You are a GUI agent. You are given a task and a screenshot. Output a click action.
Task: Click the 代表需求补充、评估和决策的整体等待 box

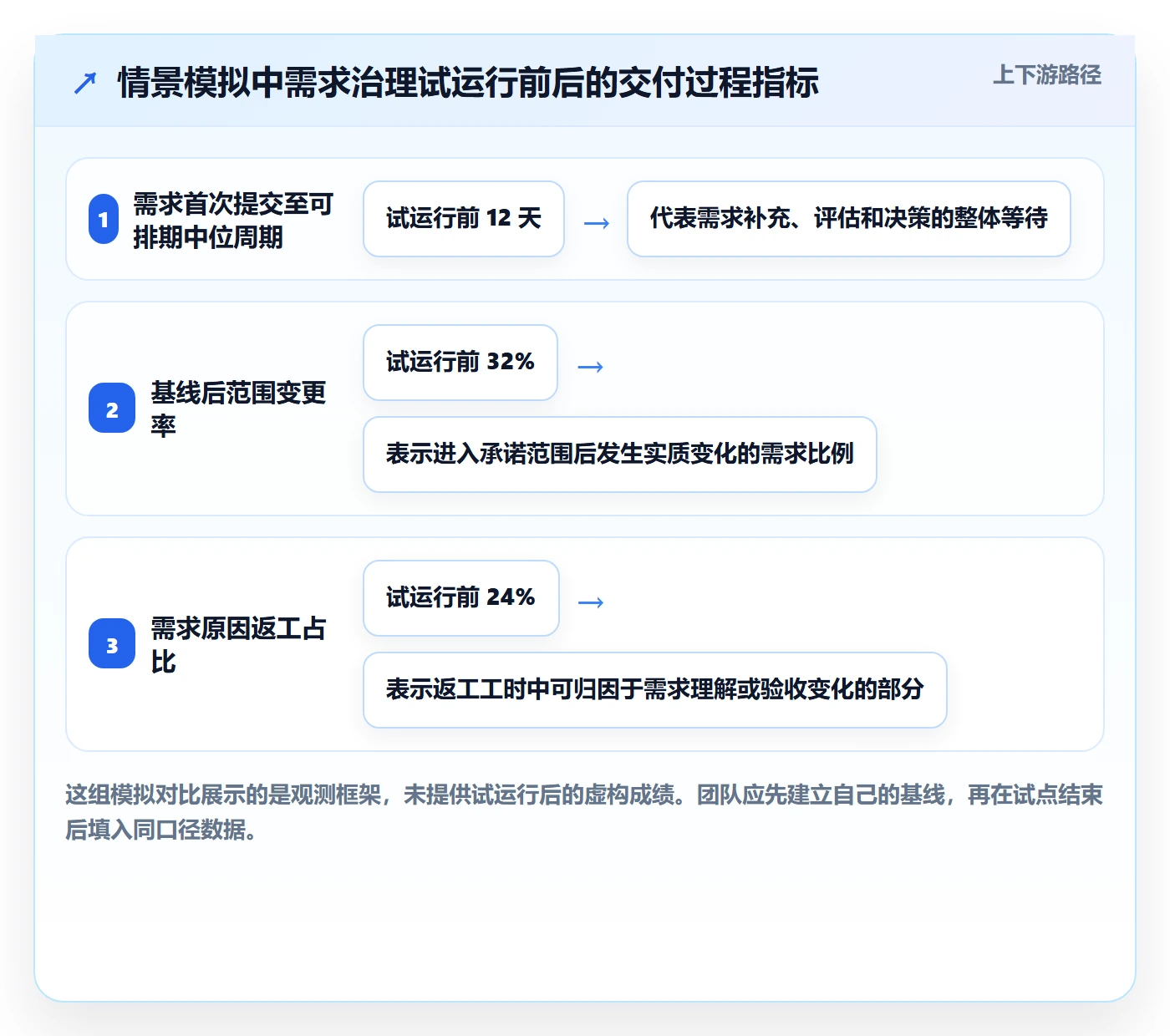point(849,219)
